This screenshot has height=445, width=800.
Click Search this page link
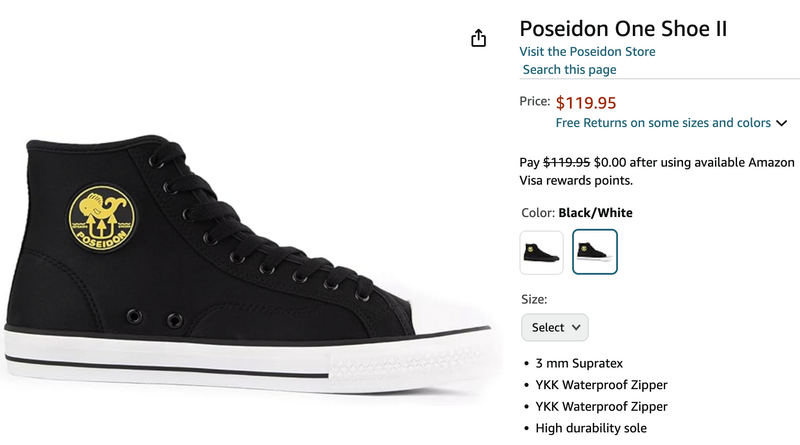coord(569,69)
